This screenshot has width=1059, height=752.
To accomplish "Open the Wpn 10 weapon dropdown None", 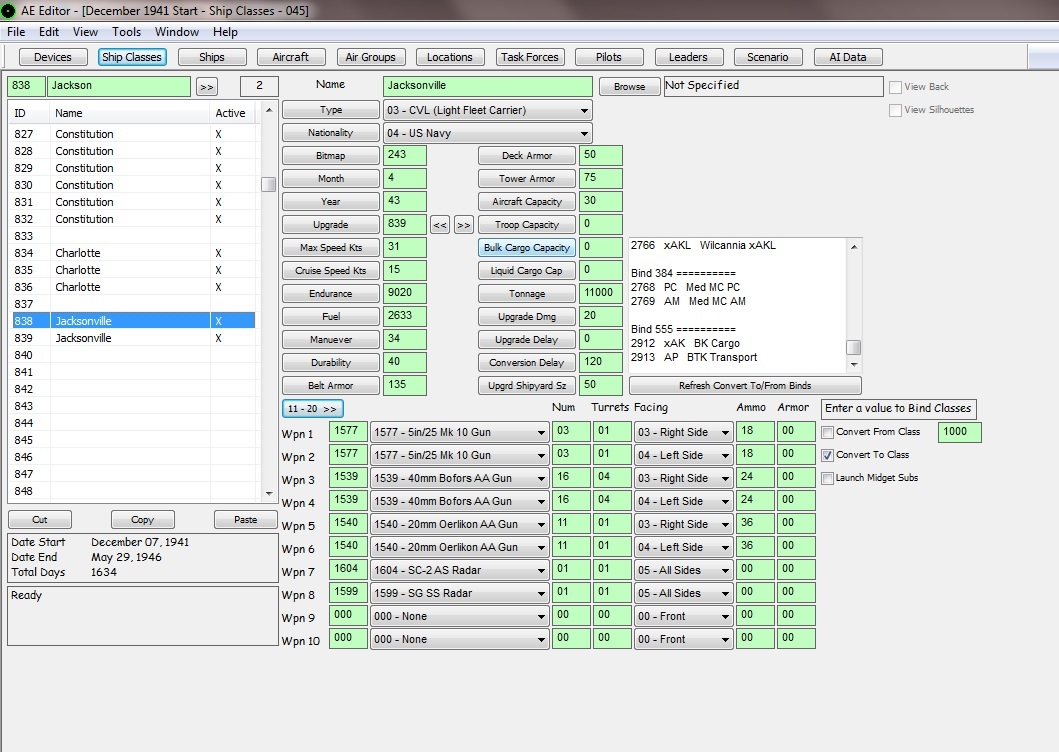I will click(x=459, y=639).
